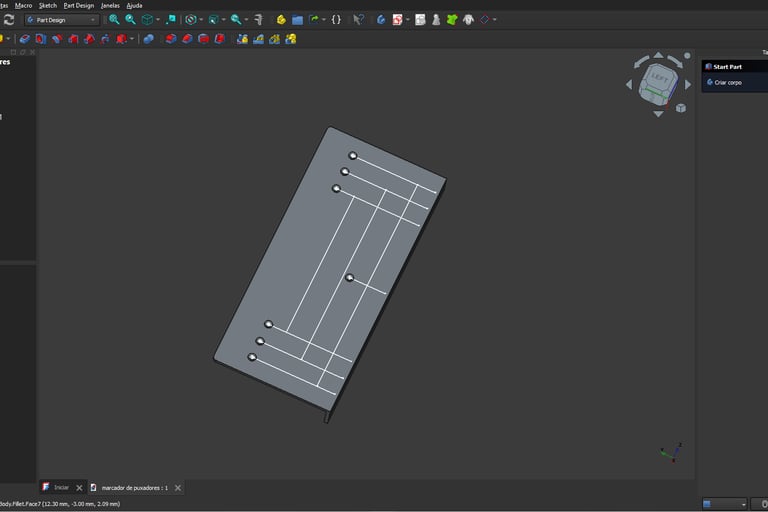Click the refresh/recompute icon
Image resolution: width=768 pixels, height=512 pixels.
tap(9, 19)
